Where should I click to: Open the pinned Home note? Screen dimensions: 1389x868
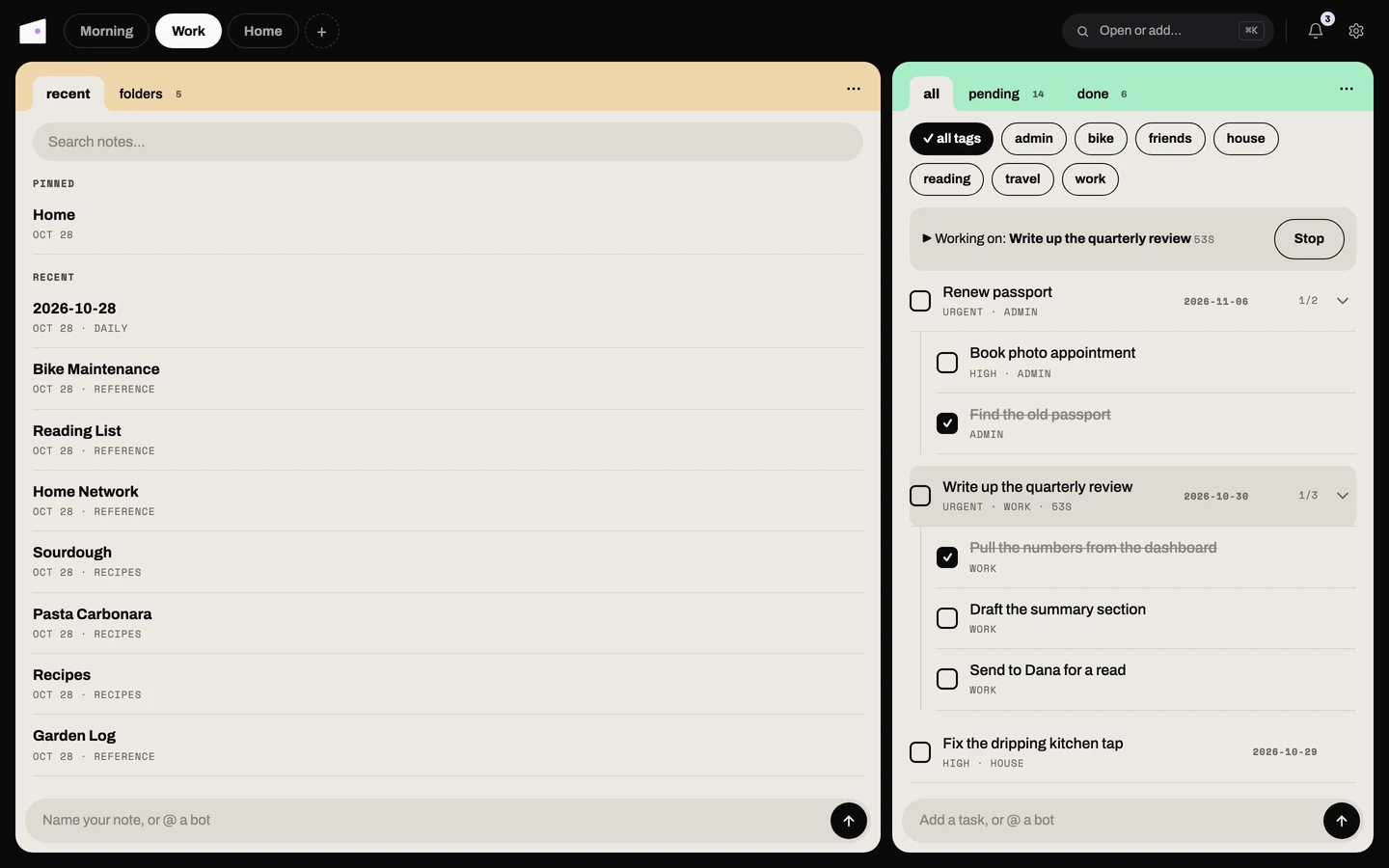click(x=448, y=224)
